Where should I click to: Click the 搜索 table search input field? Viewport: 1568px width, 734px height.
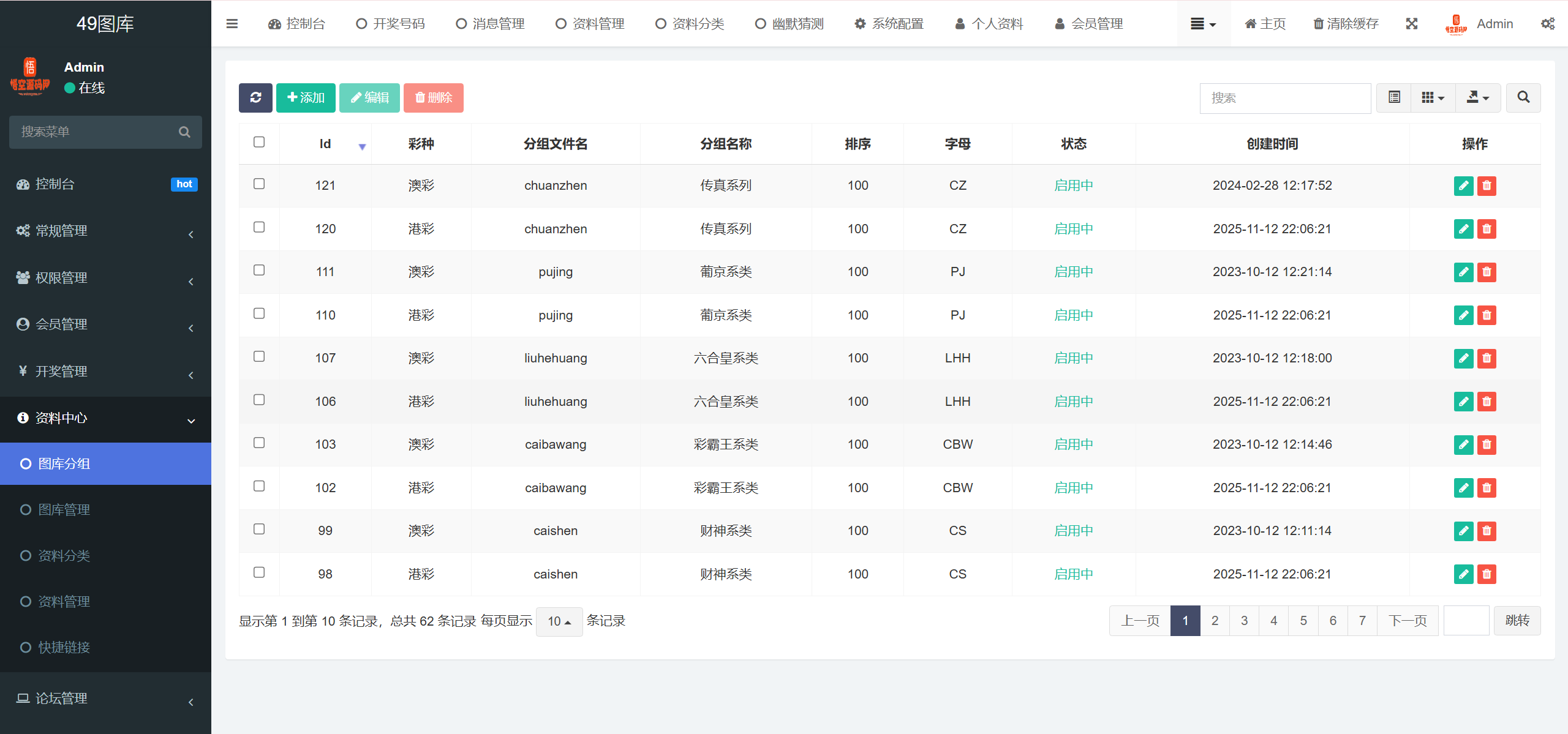pyautogui.click(x=1284, y=98)
